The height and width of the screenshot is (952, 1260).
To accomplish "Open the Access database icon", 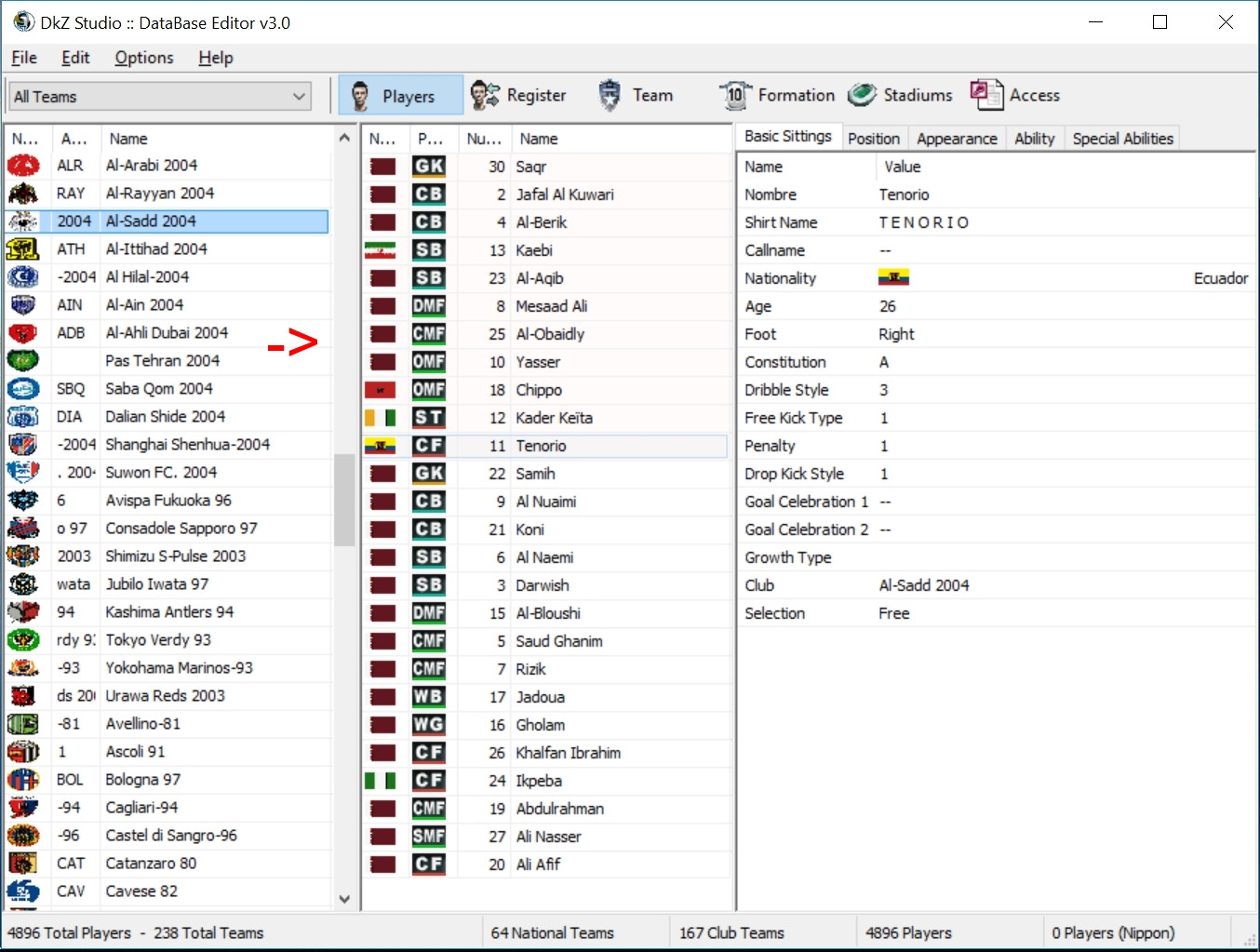I will point(986,95).
